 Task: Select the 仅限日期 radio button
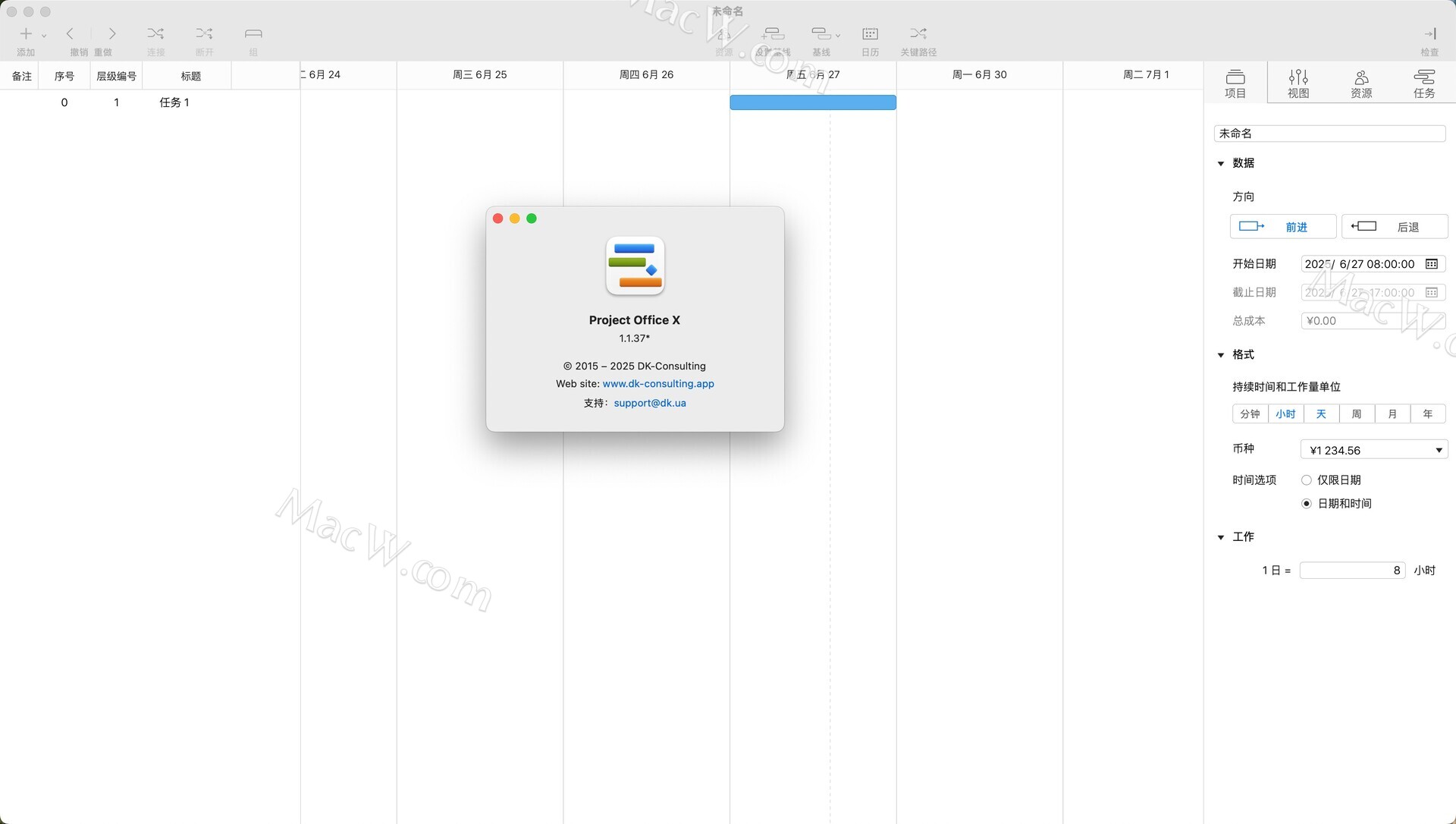click(x=1307, y=480)
